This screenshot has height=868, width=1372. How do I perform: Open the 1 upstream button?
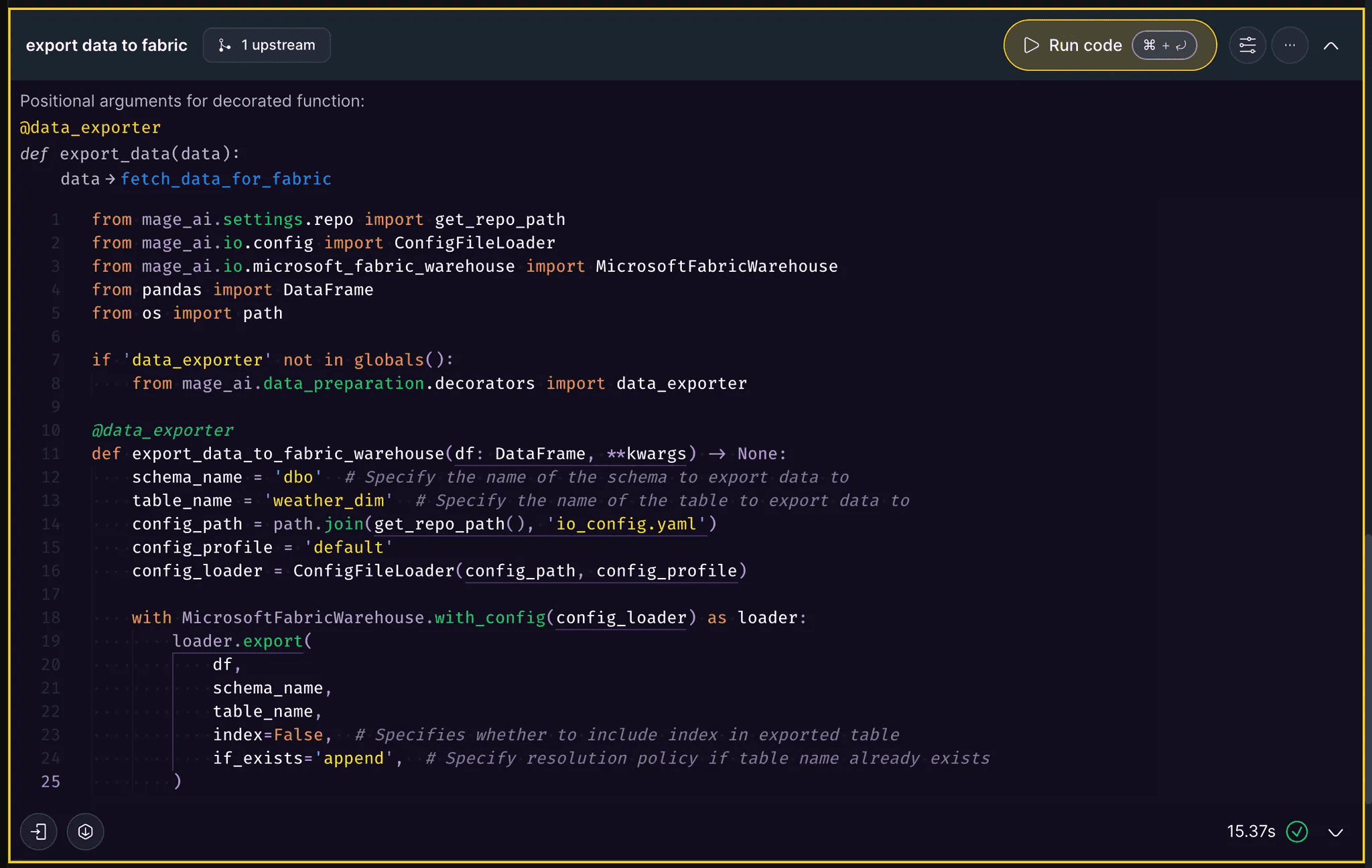click(x=267, y=45)
